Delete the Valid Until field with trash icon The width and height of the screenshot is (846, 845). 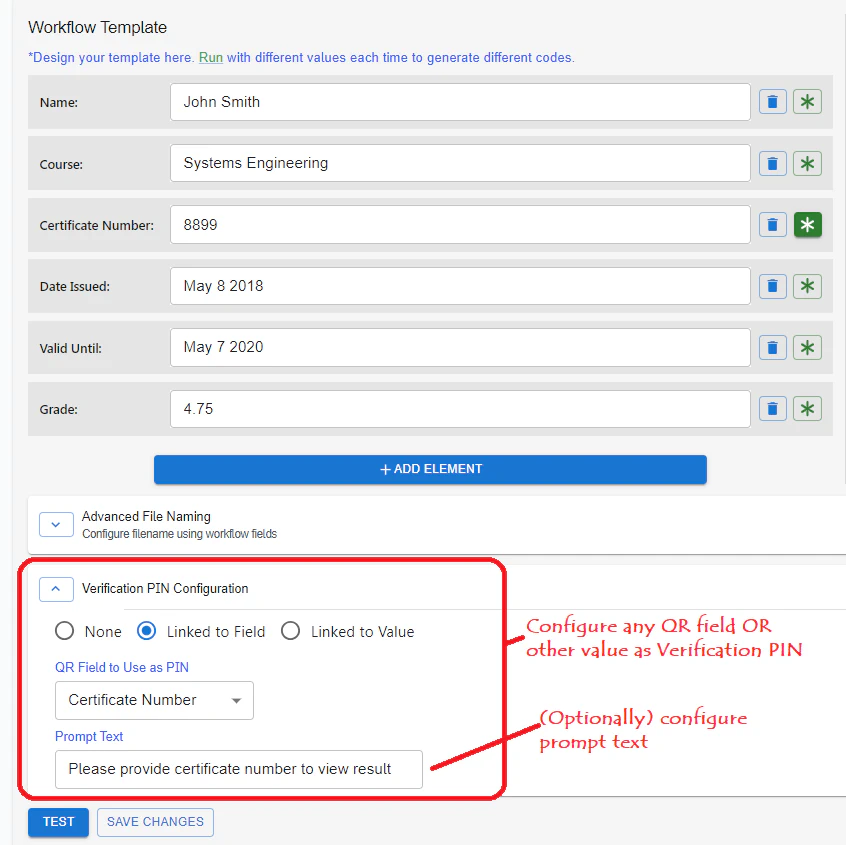(772, 347)
